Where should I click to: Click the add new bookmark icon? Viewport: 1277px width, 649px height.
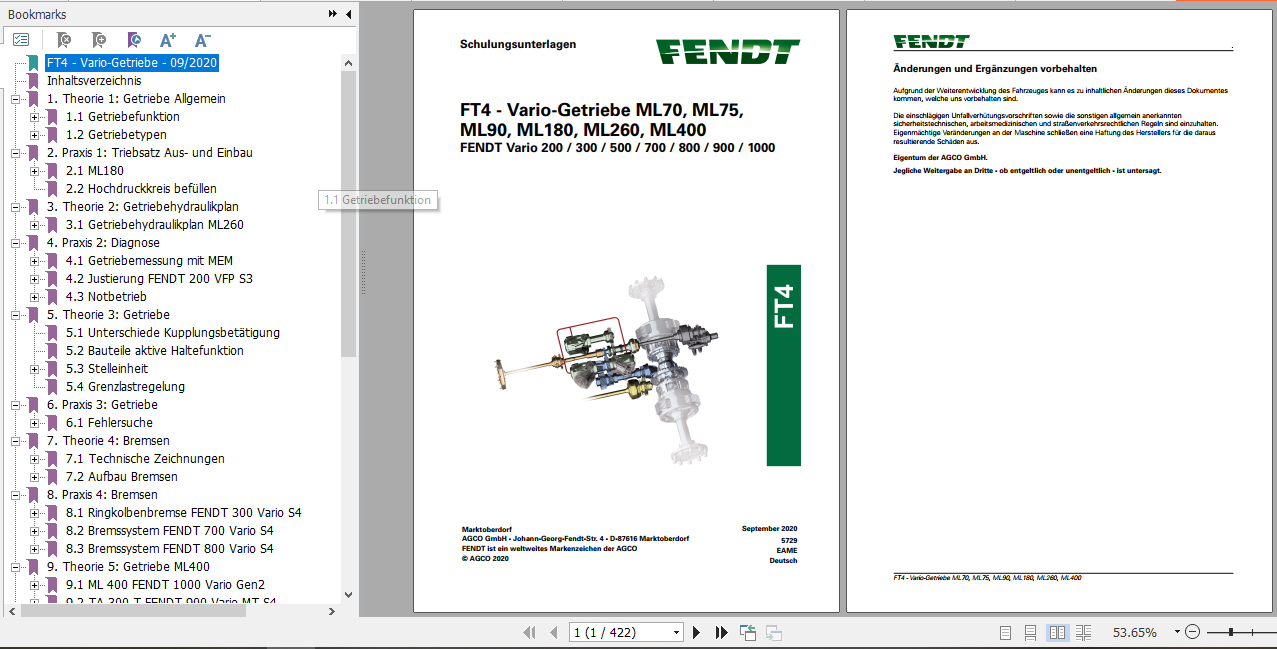click(98, 40)
